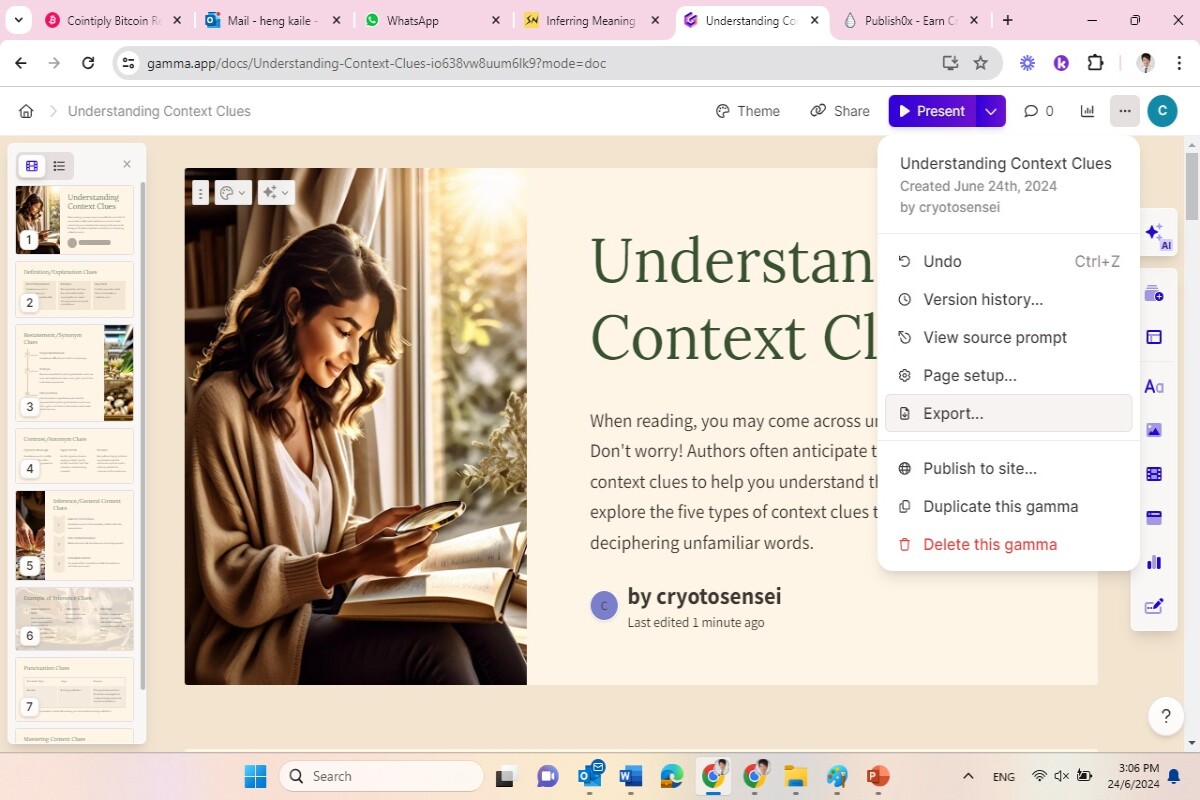Go to Gamma home icon
This screenshot has height=800, width=1200.
26,111
